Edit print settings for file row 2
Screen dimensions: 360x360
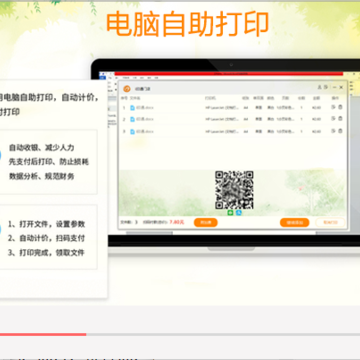(333, 119)
